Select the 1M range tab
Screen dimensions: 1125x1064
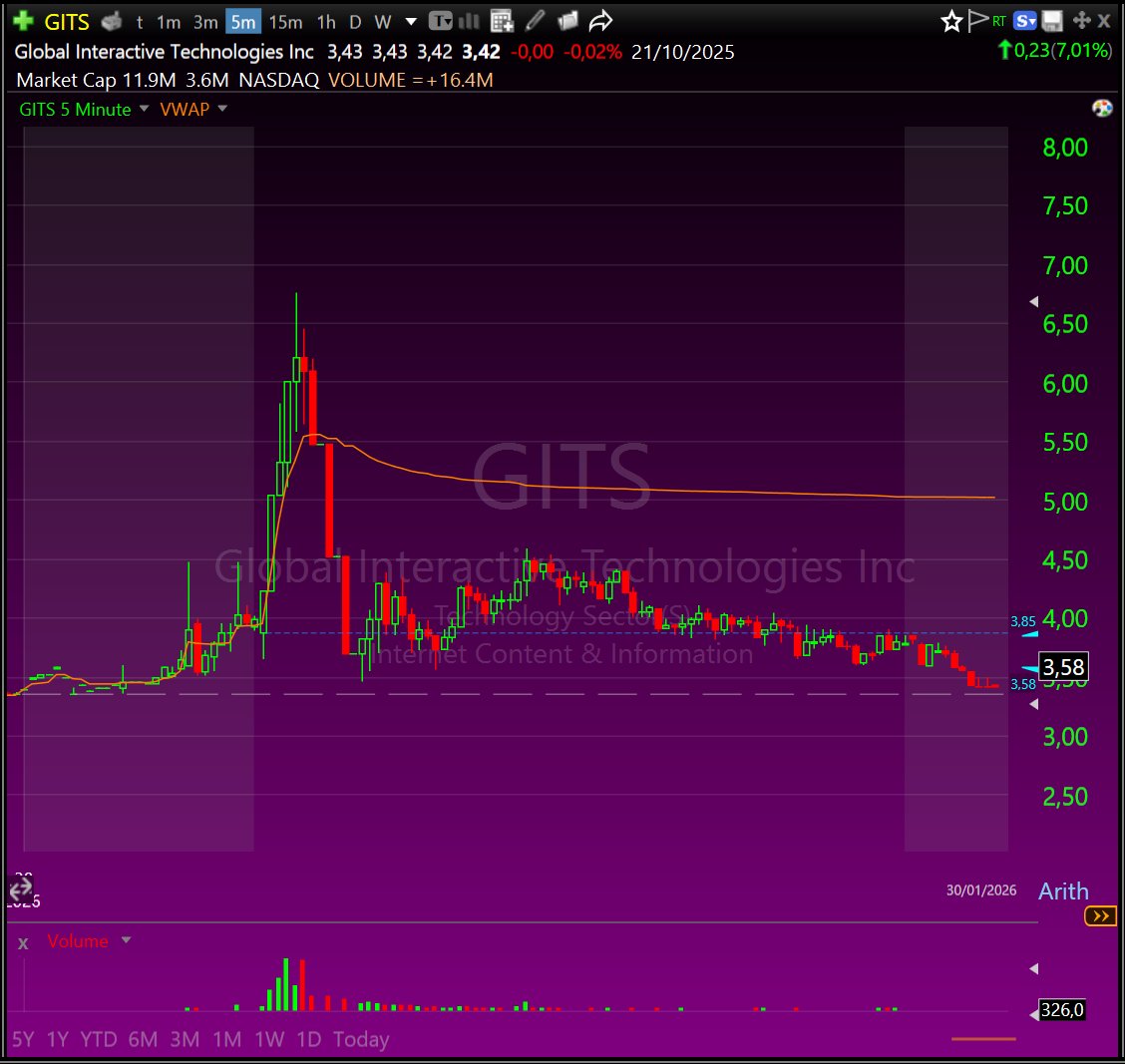click(226, 1039)
